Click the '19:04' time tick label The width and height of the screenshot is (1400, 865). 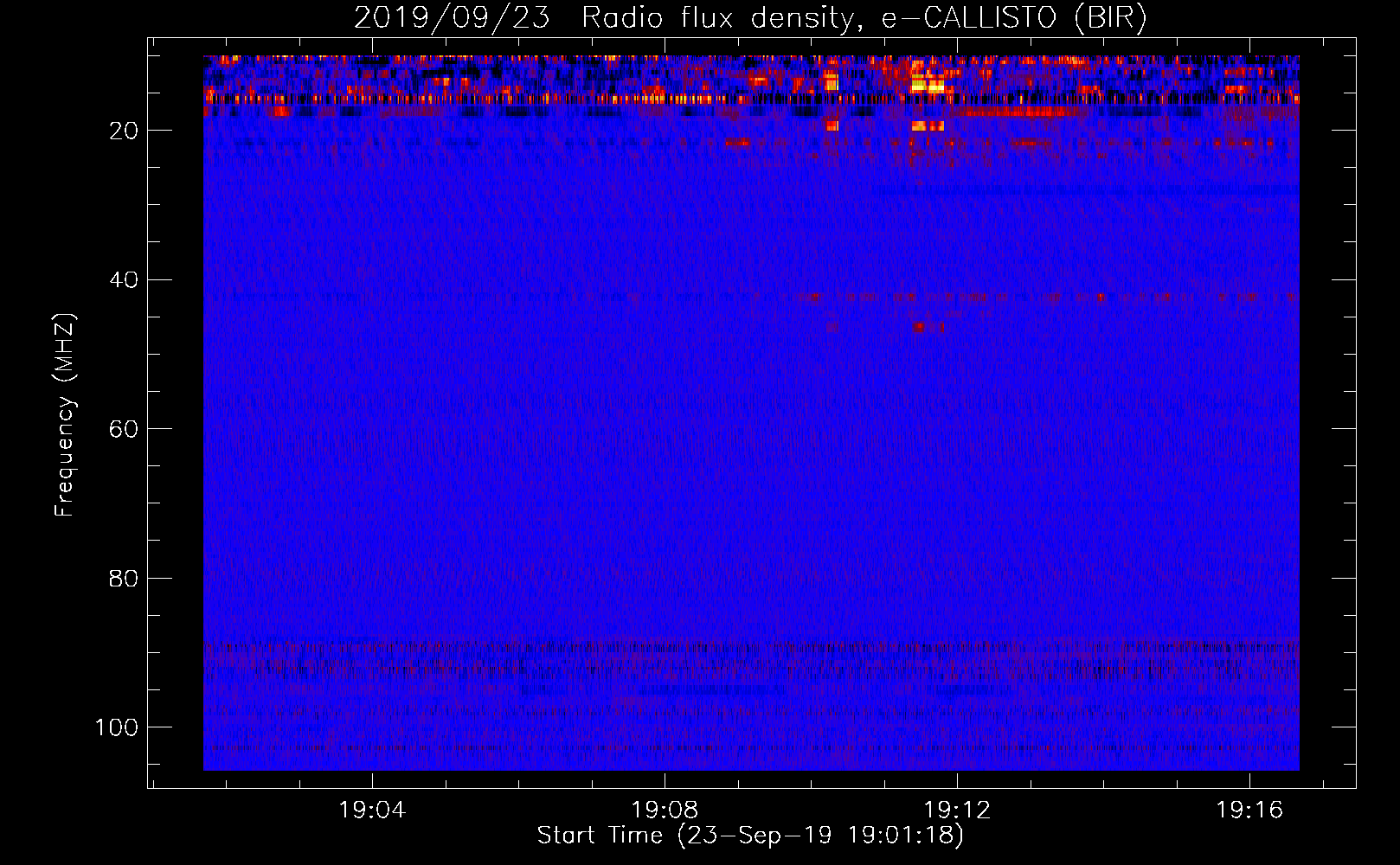point(372,811)
